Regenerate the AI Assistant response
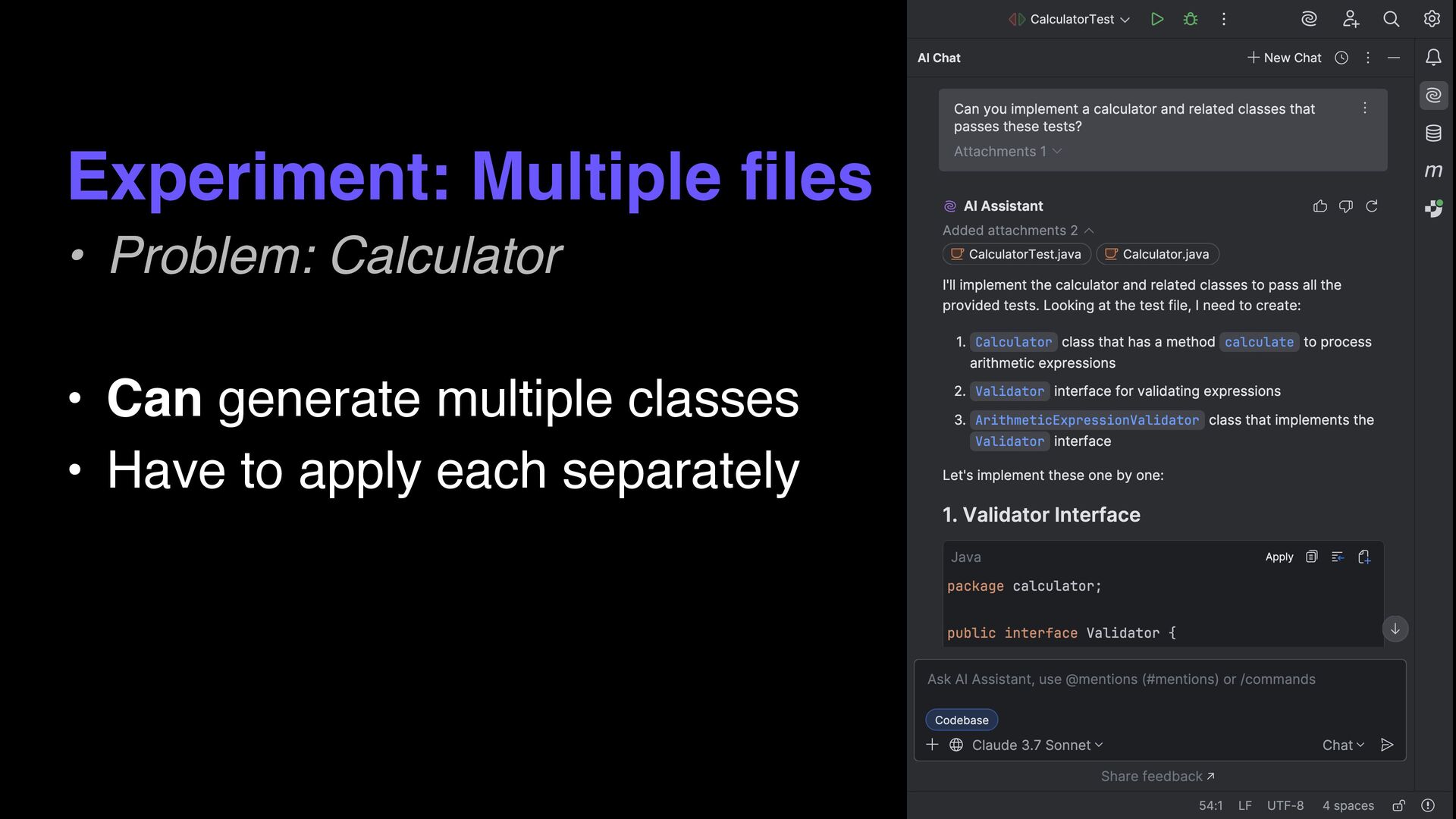The height and width of the screenshot is (819, 1456). click(1372, 206)
